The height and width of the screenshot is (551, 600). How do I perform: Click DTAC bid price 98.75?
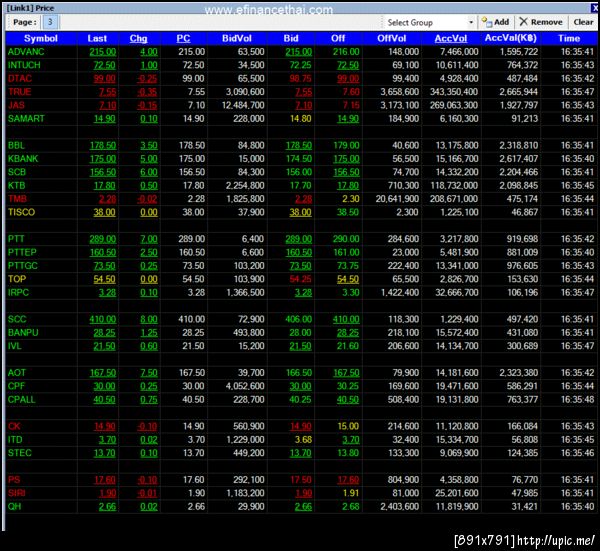(300, 78)
